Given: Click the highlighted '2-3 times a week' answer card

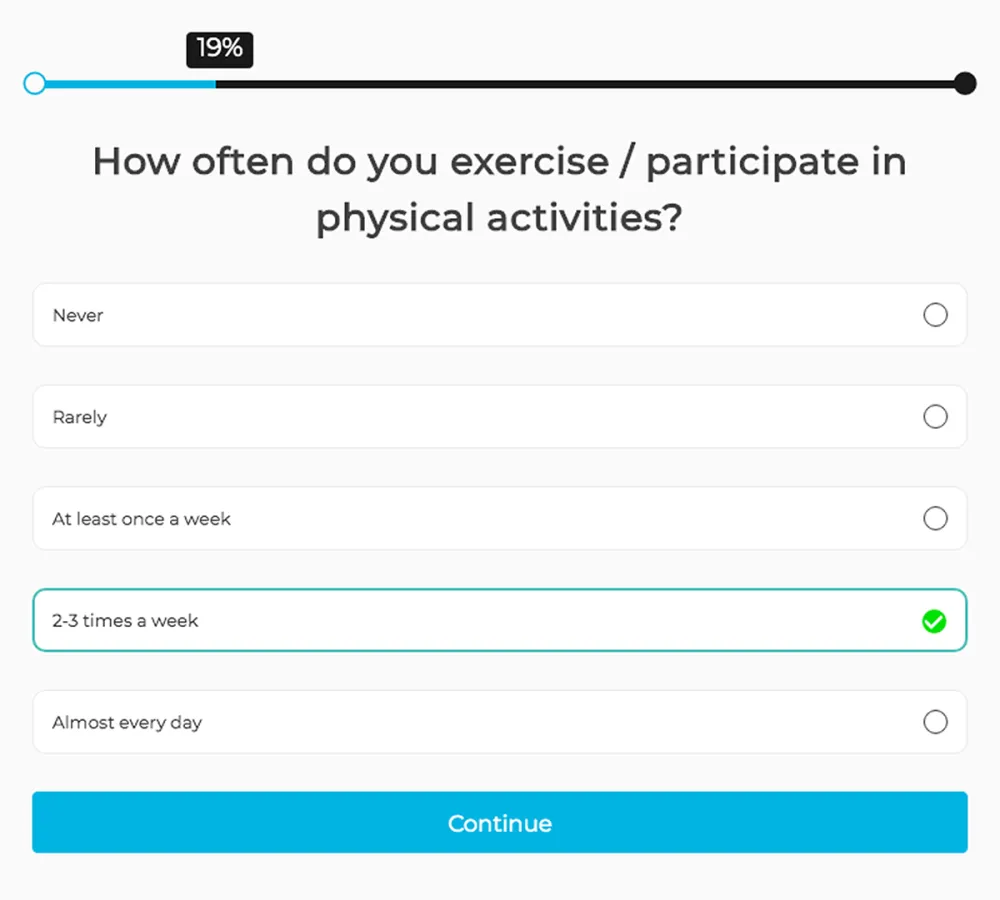Looking at the screenshot, I should [500, 622].
